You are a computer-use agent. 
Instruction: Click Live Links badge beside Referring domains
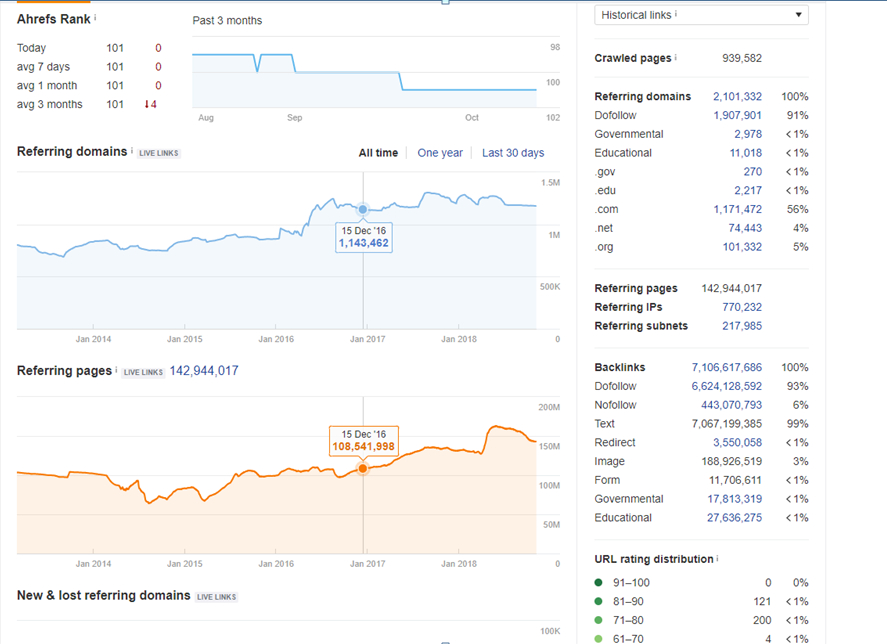[x=159, y=153]
